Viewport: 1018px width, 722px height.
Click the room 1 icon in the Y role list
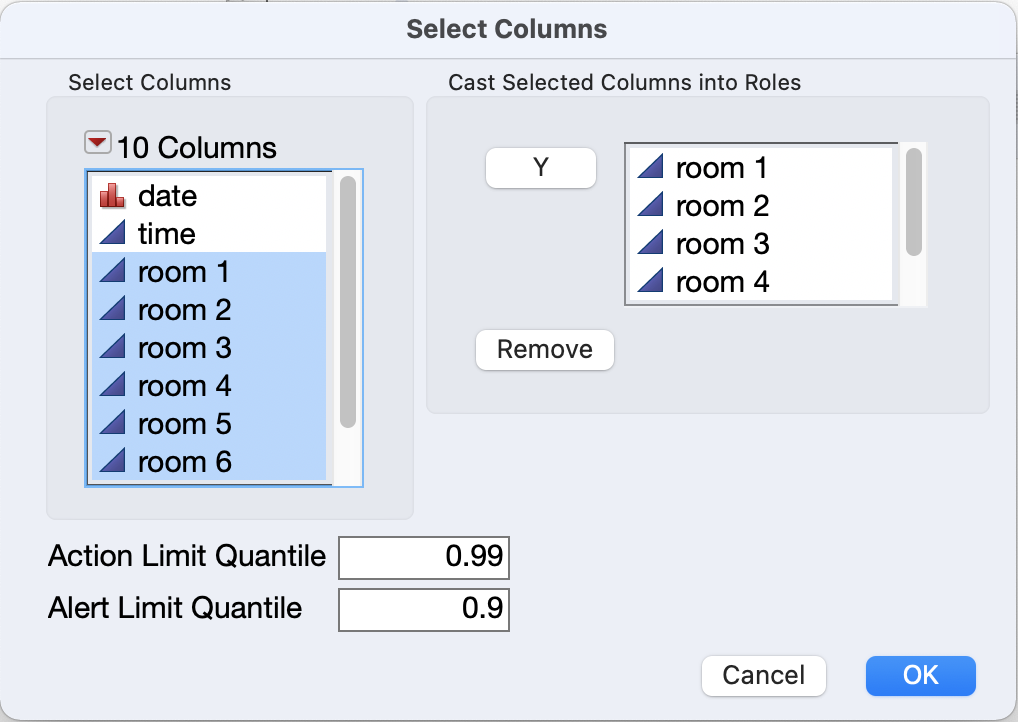(651, 168)
